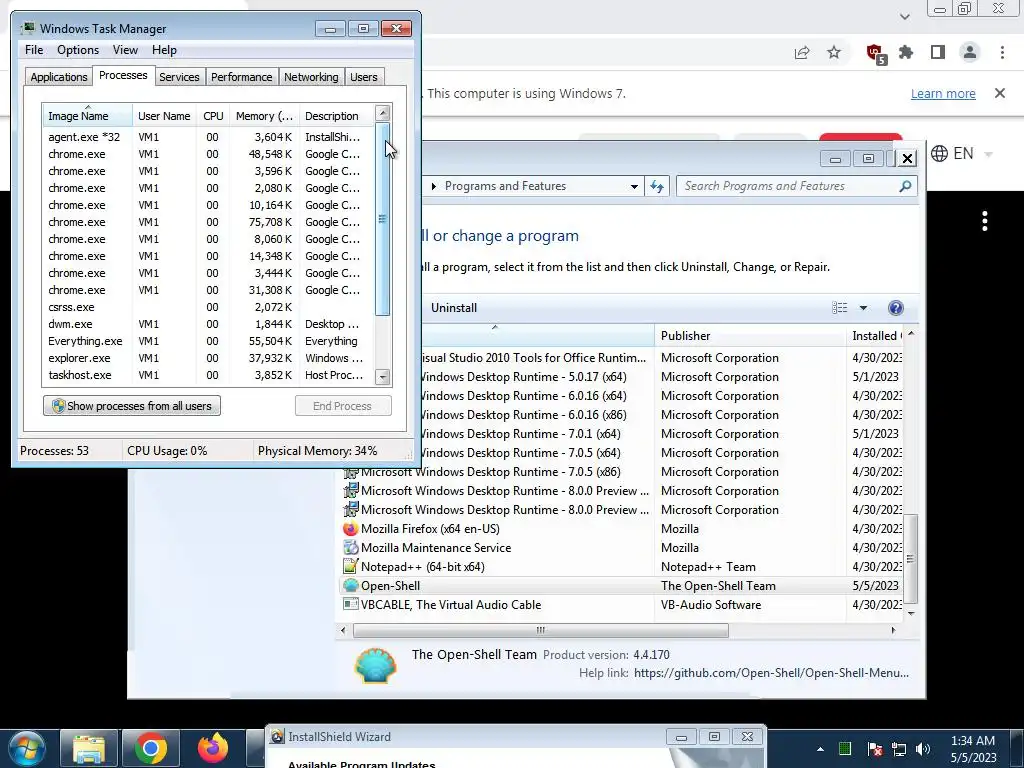1024x768 pixels.
Task: Click the green square tray icon
Action: pyautogui.click(x=844, y=749)
